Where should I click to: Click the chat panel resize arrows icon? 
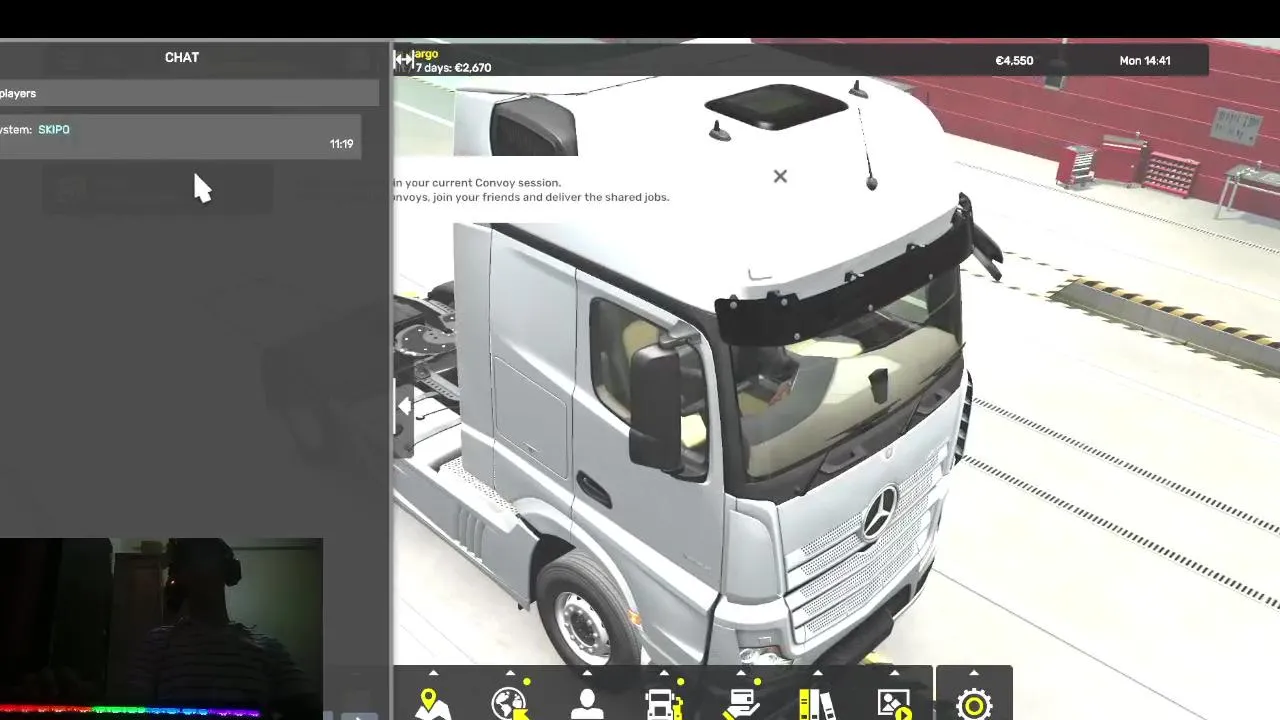[403, 60]
